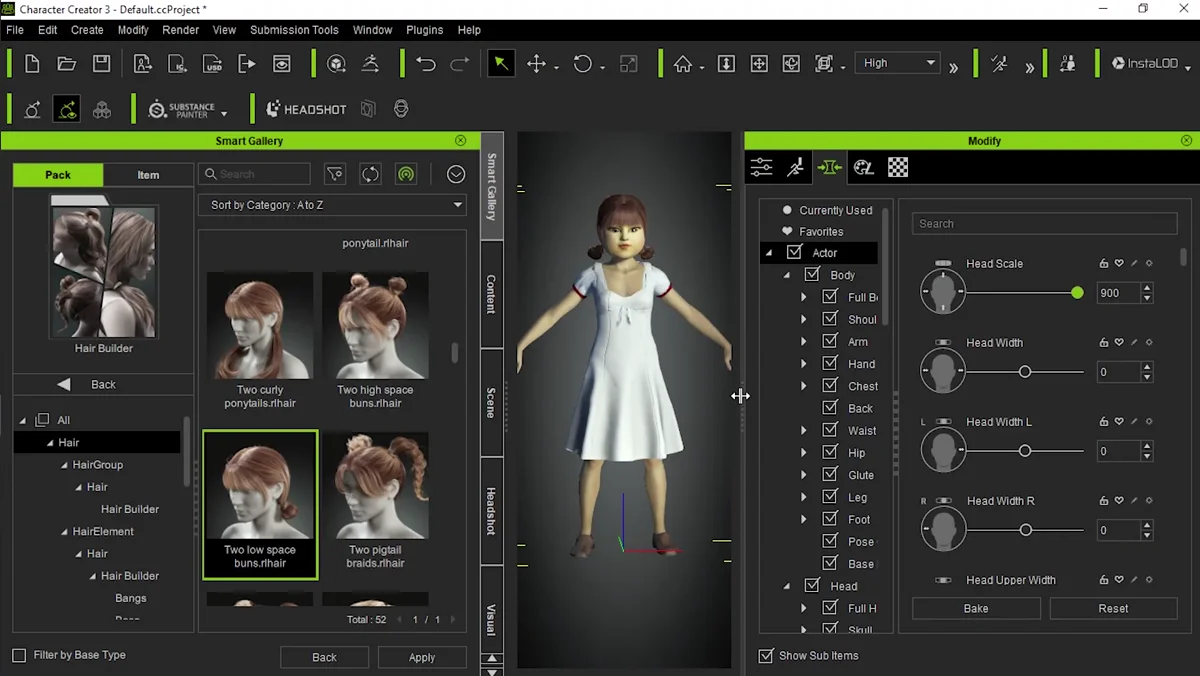1200x676 pixels.
Task: Click the undo arrow
Action: 426,64
